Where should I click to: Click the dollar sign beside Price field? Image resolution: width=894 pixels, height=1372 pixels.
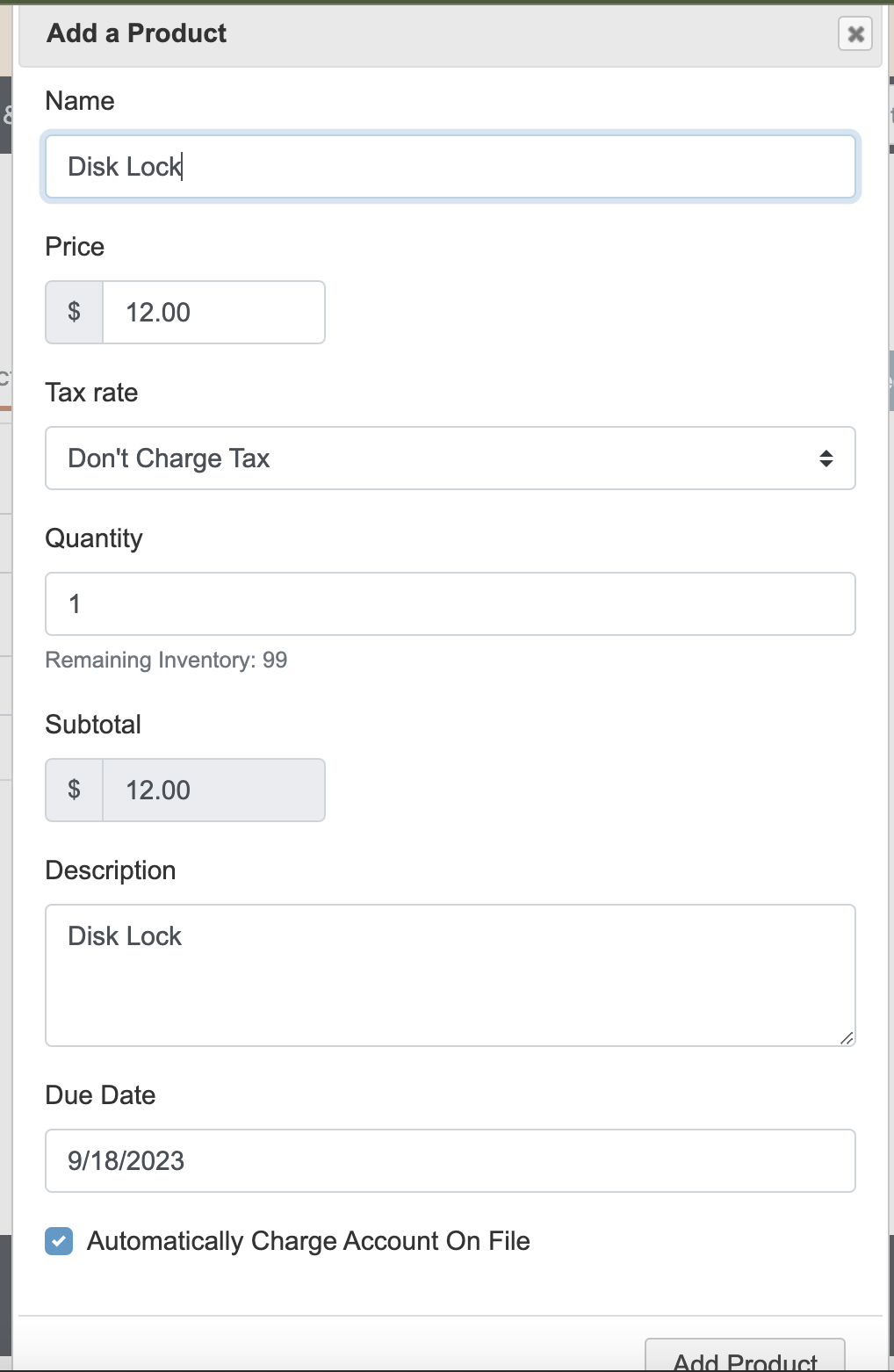(x=75, y=312)
